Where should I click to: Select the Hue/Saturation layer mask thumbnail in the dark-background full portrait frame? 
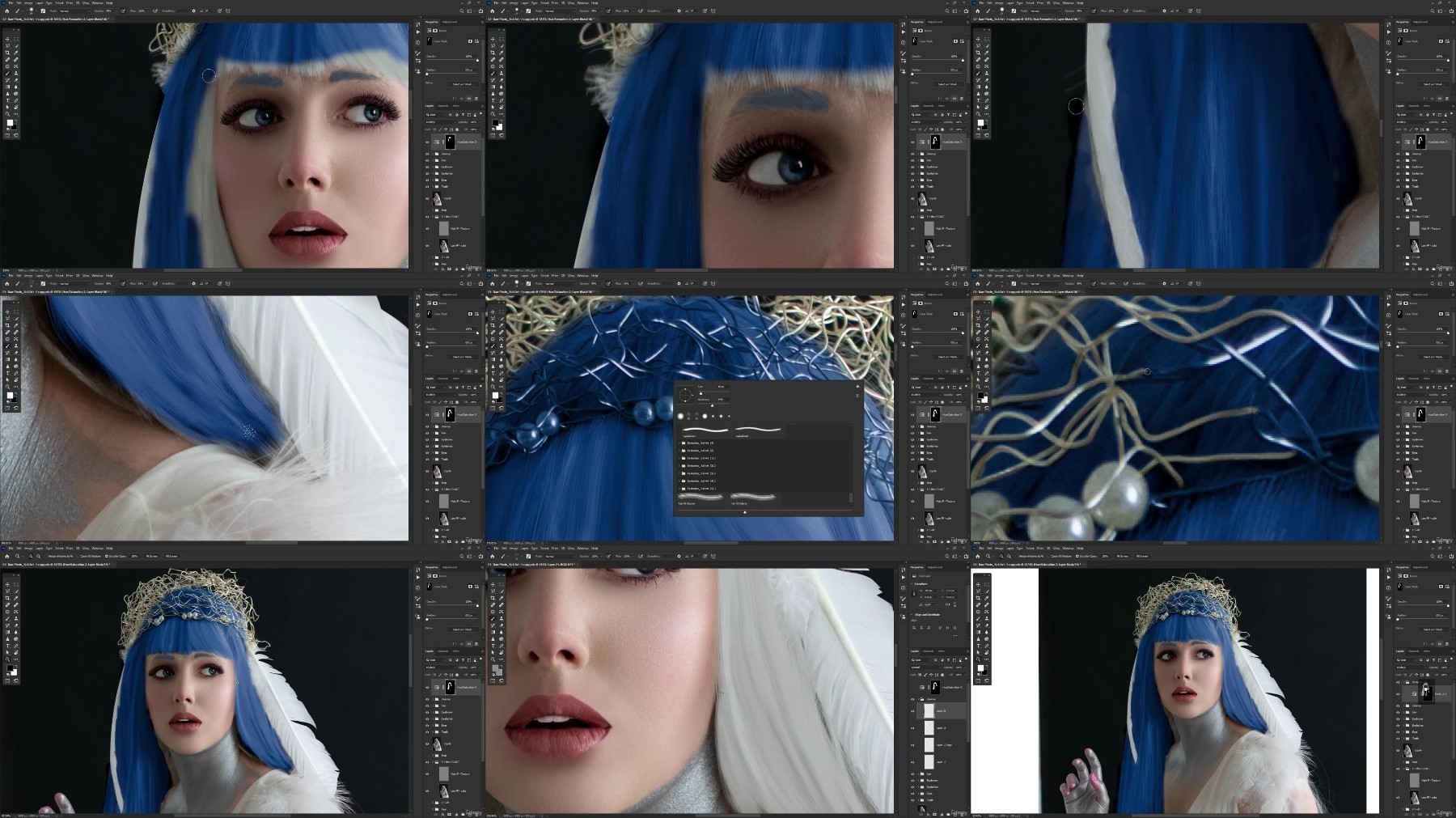click(450, 687)
